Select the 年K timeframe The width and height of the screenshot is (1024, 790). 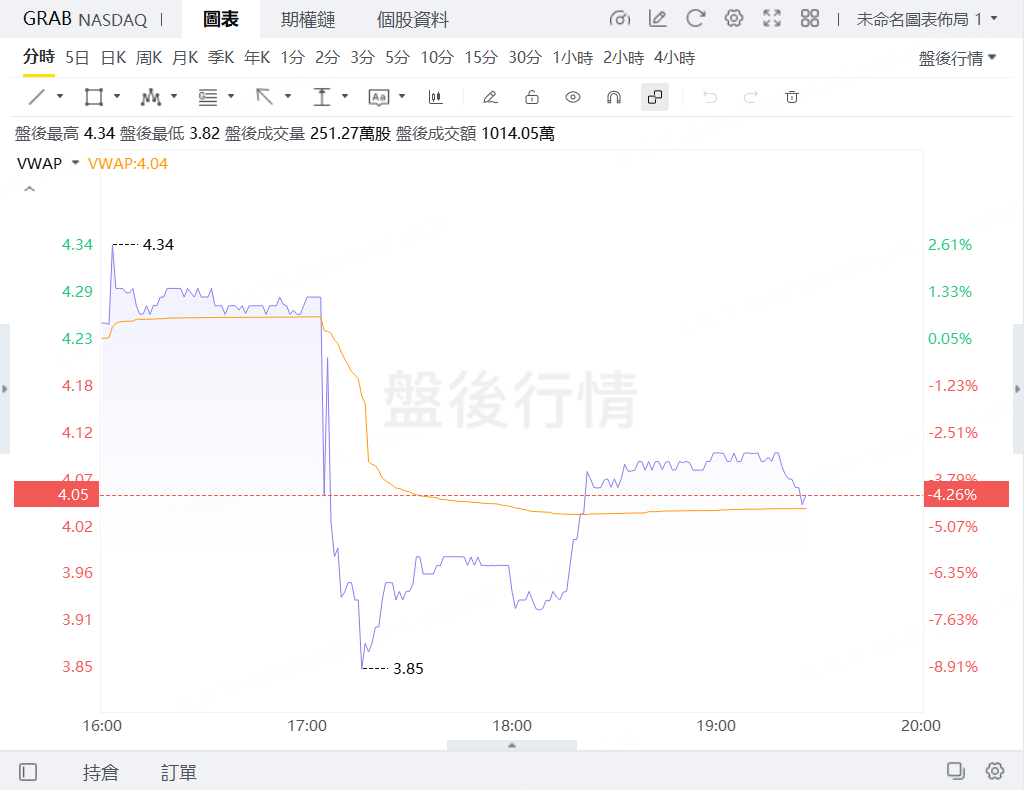click(x=257, y=58)
